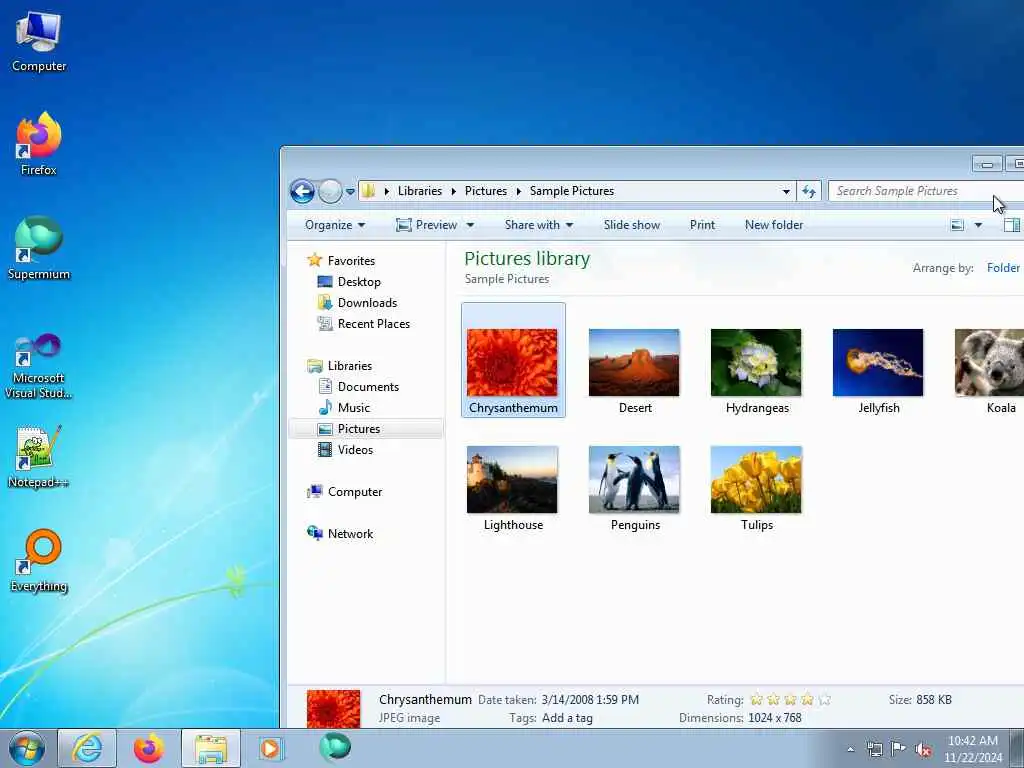Open Action Center flag icon

899,749
